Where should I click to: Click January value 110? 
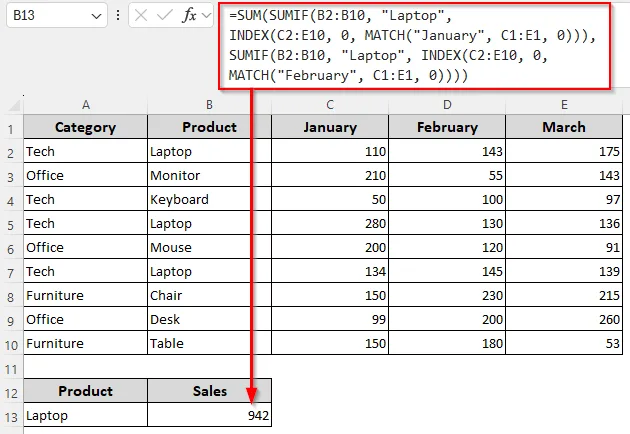330,151
